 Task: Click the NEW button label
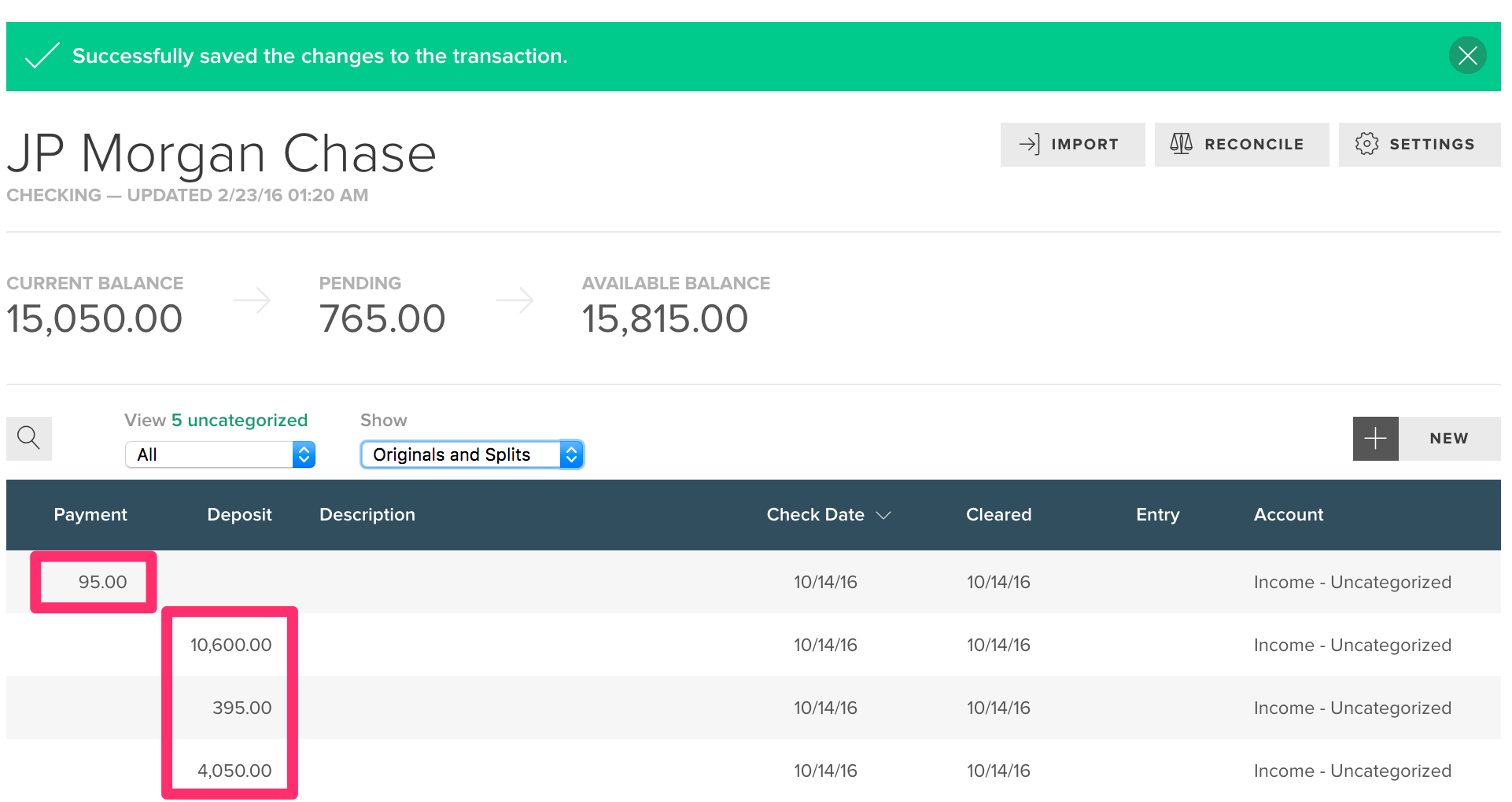coord(1449,439)
